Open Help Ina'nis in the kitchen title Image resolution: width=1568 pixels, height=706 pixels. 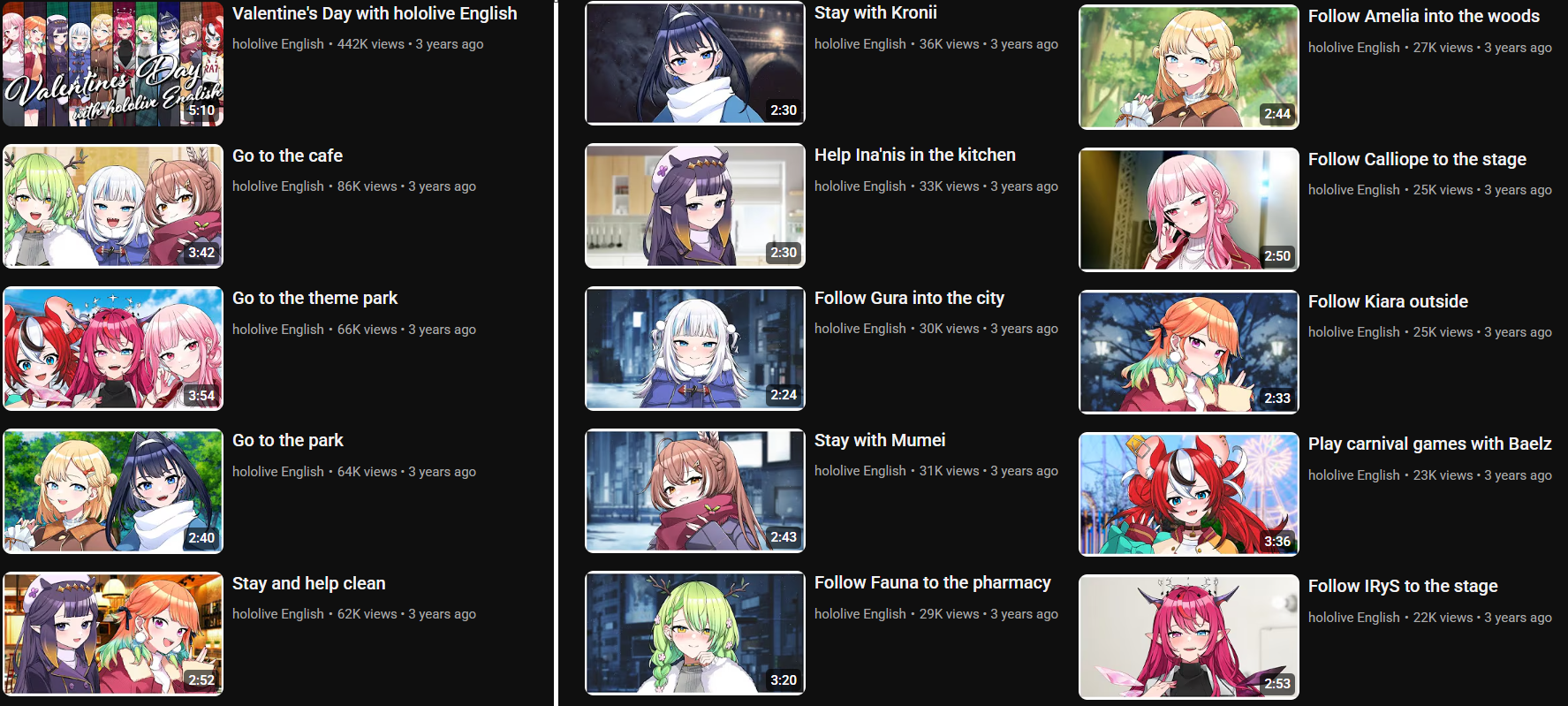pos(914,155)
